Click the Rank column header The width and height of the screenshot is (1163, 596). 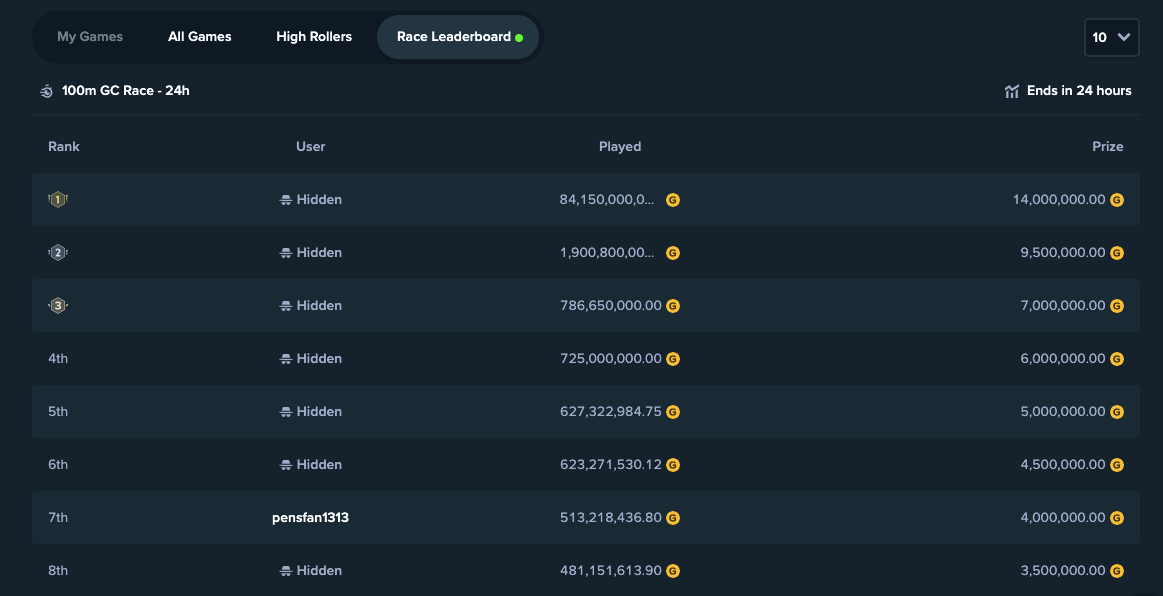tap(64, 146)
